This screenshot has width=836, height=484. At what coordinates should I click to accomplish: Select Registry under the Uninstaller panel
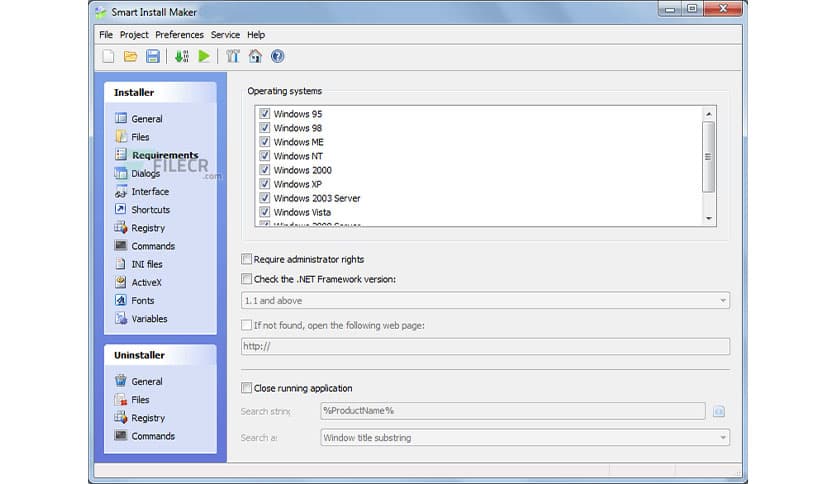148,418
